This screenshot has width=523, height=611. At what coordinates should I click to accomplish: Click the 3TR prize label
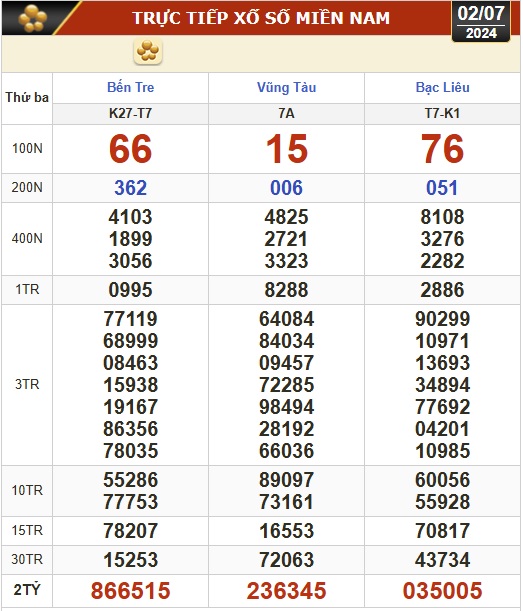point(27,385)
